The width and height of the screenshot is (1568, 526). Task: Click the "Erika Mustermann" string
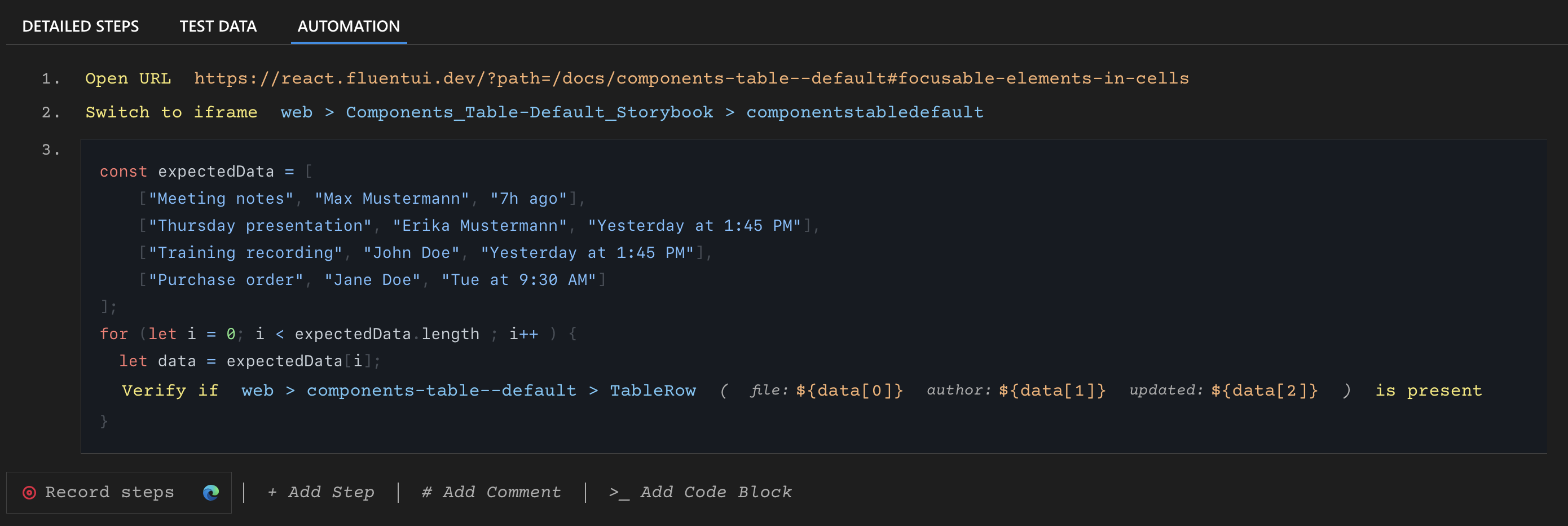(x=479, y=226)
